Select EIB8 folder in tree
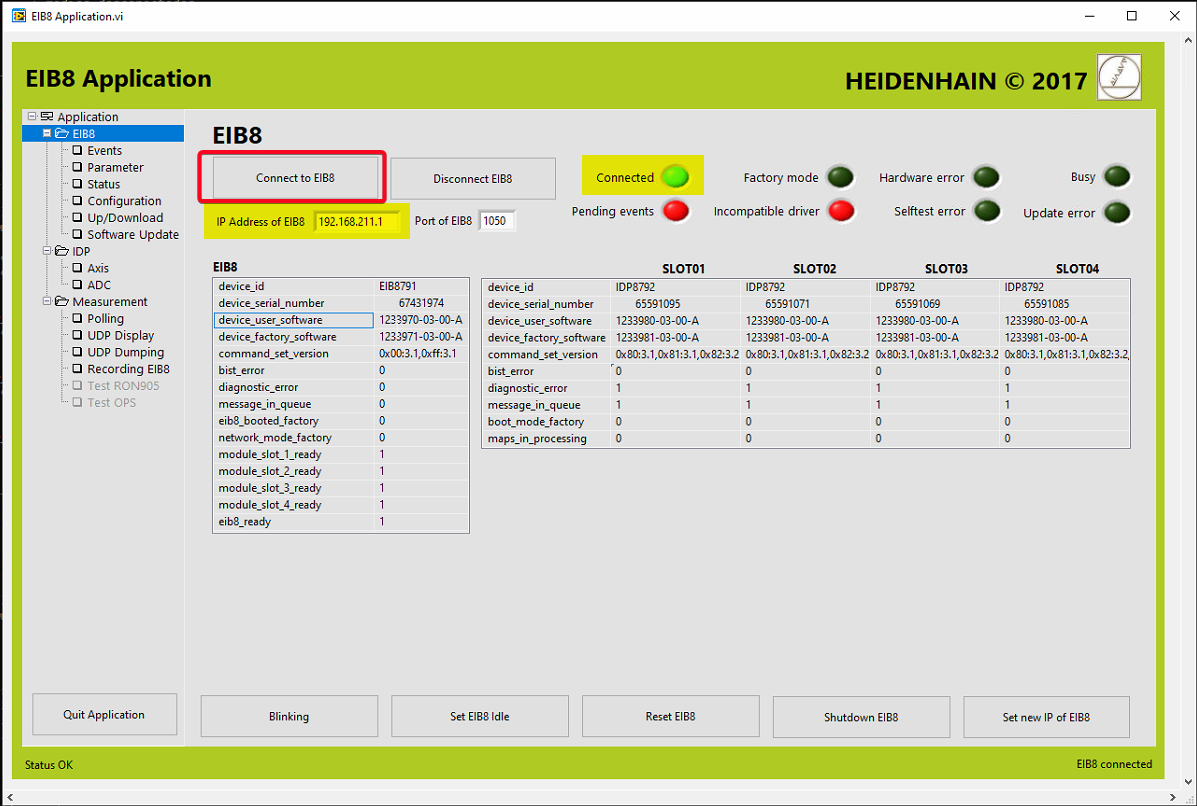Image resolution: width=1197 pixels, height=806 pixels. point(84,134)
